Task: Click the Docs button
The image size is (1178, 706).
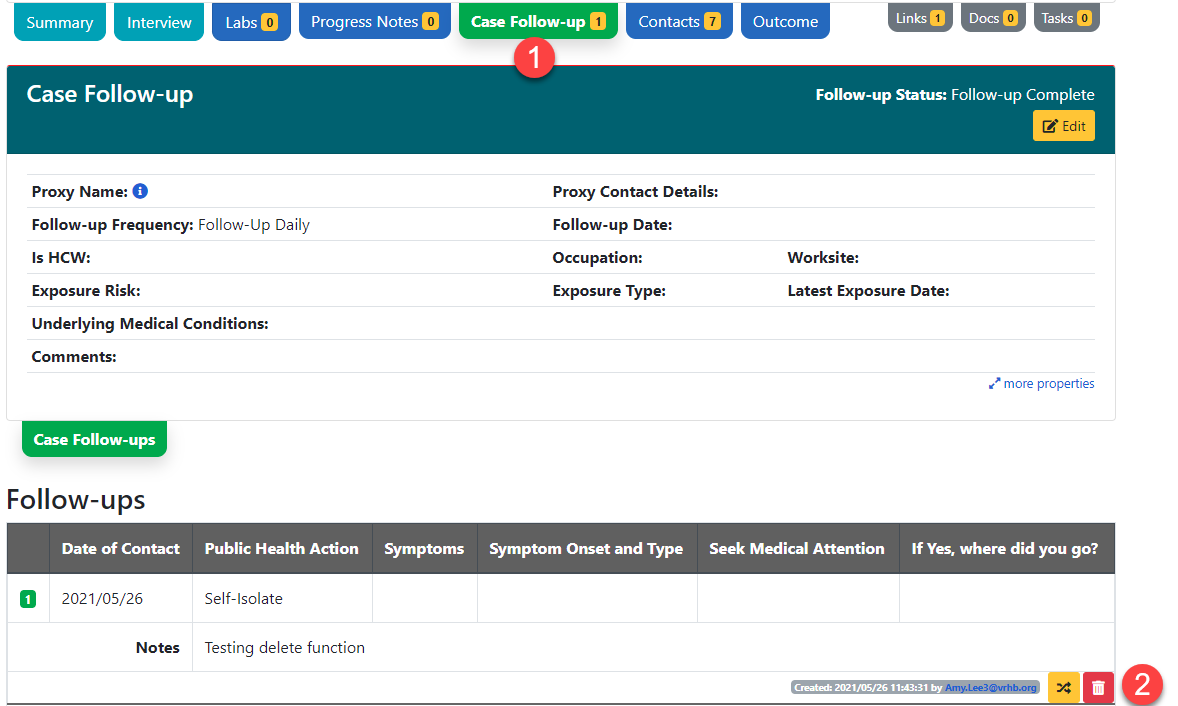Action: click(992, 17)
